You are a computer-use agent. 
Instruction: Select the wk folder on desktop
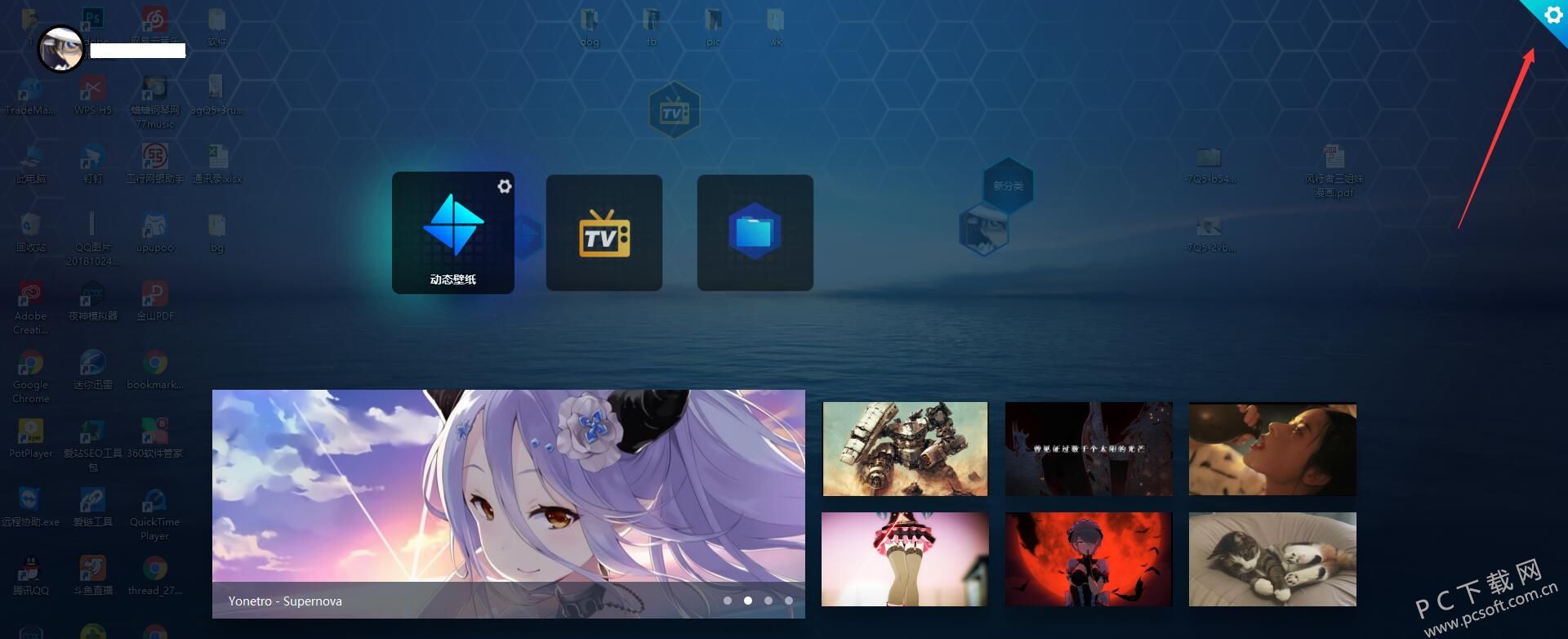[775, 27]
